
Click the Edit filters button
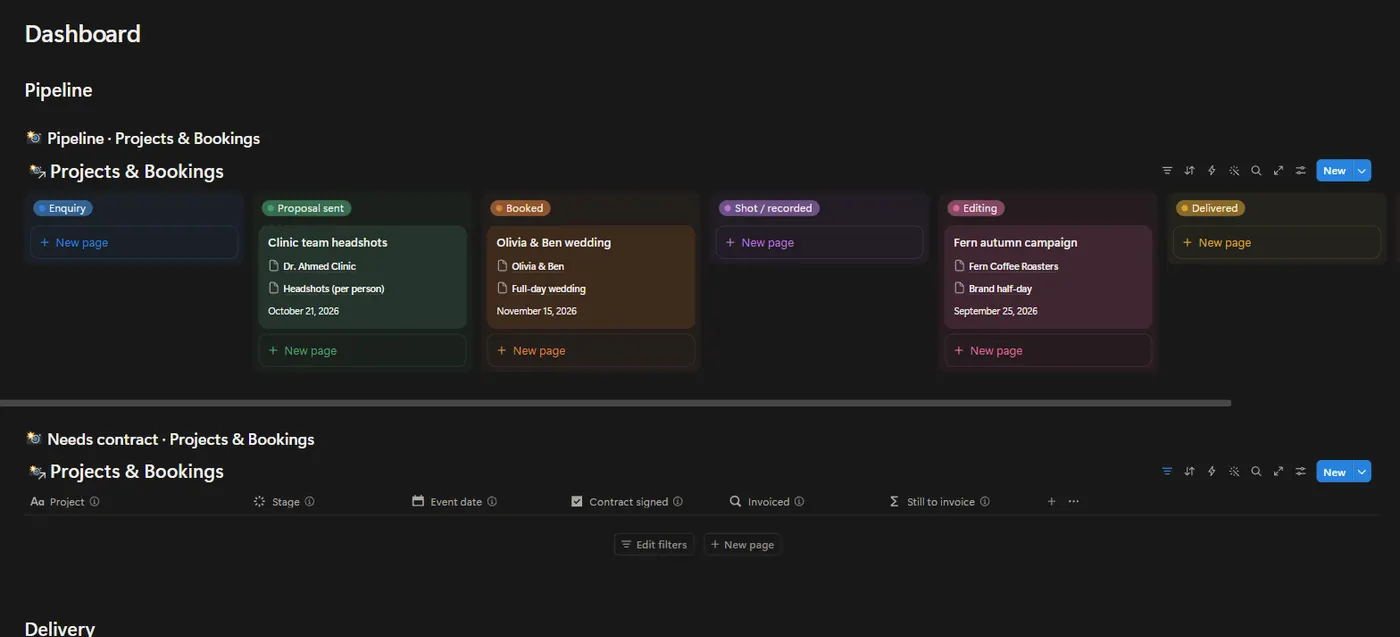point(654,544)
